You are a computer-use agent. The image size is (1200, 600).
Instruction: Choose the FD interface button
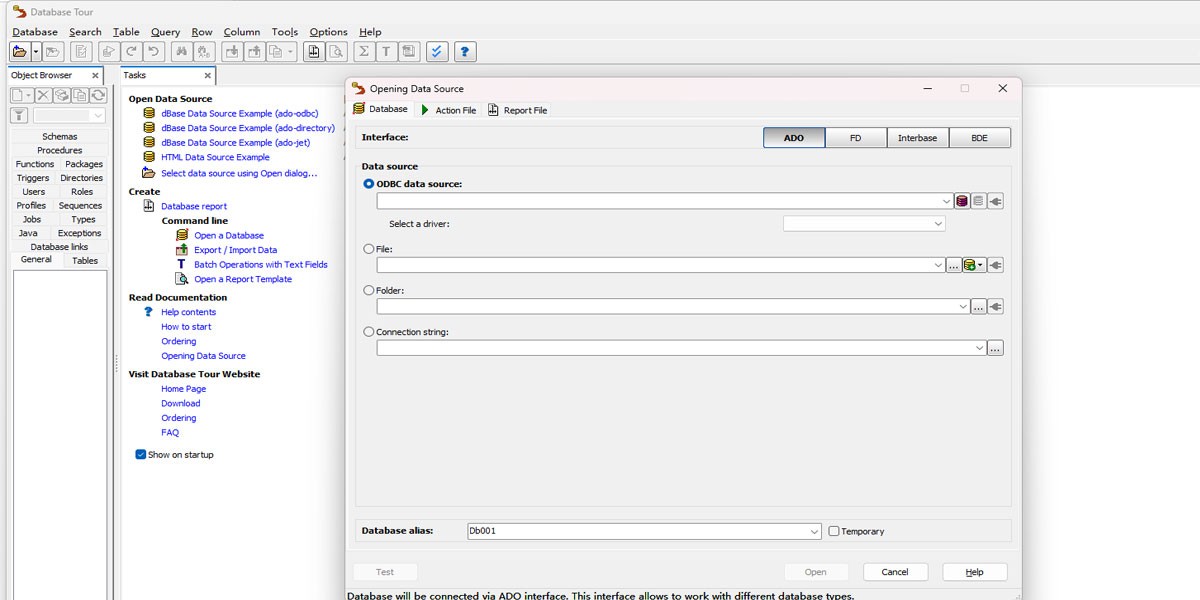[856, 138]
